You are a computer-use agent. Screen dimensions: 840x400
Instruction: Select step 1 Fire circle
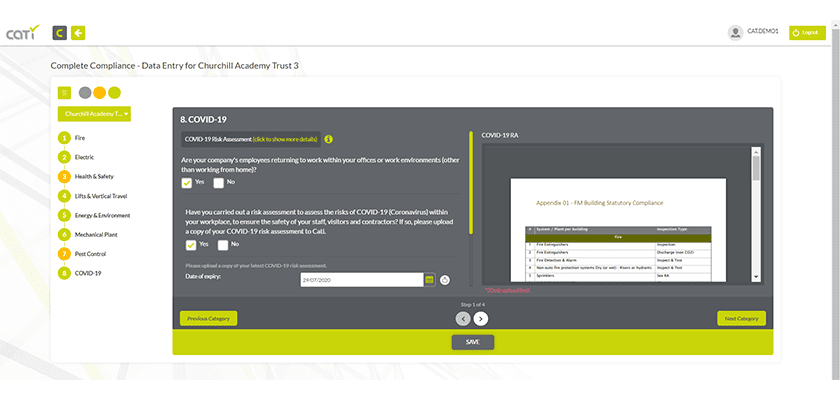point(64,138)
